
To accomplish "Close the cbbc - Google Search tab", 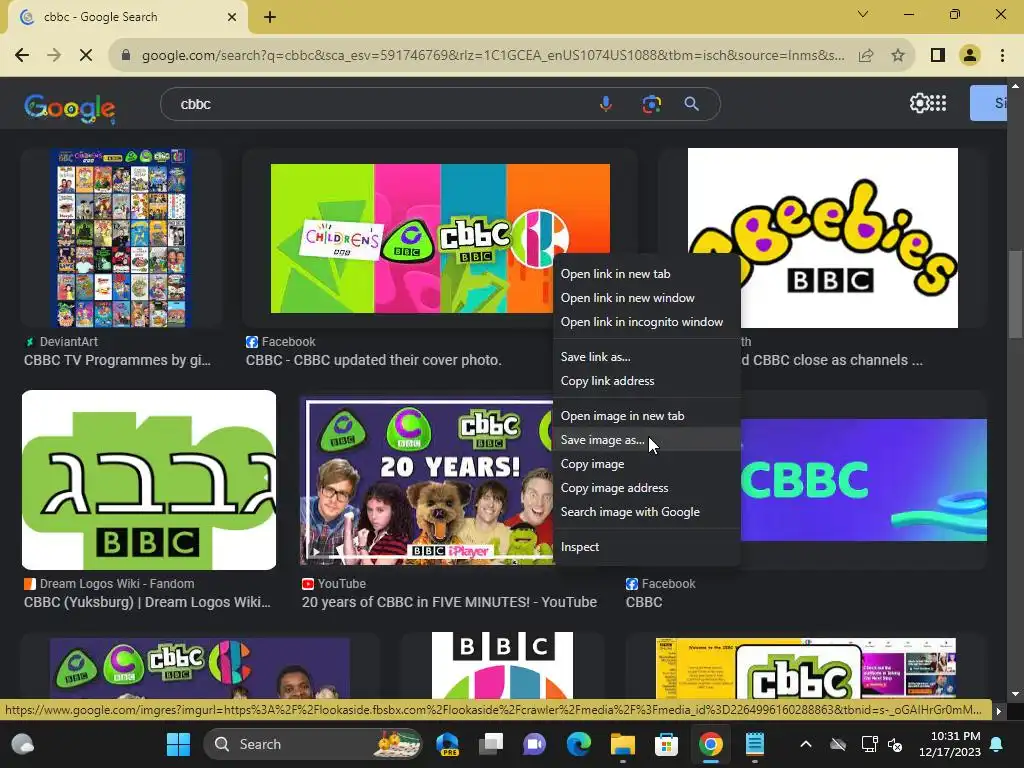I will pyautogui.click(x=232, y=17).
